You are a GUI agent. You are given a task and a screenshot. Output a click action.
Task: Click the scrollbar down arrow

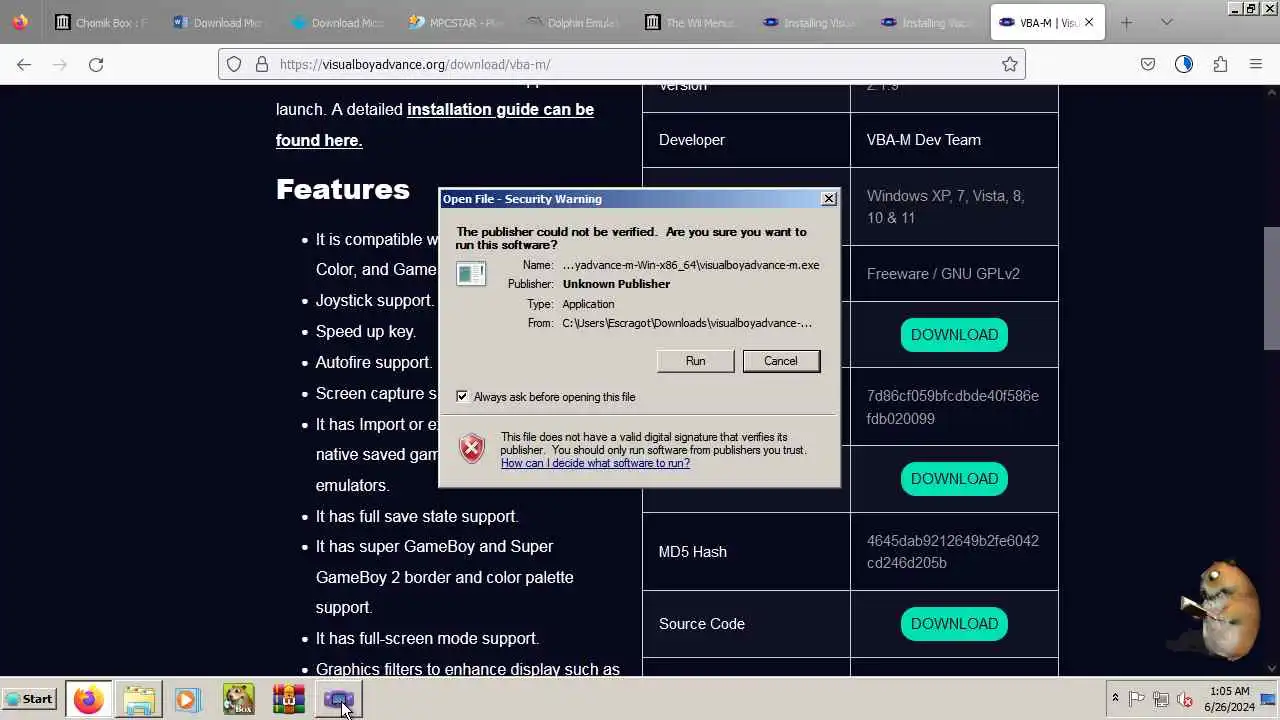(1271, 669)
